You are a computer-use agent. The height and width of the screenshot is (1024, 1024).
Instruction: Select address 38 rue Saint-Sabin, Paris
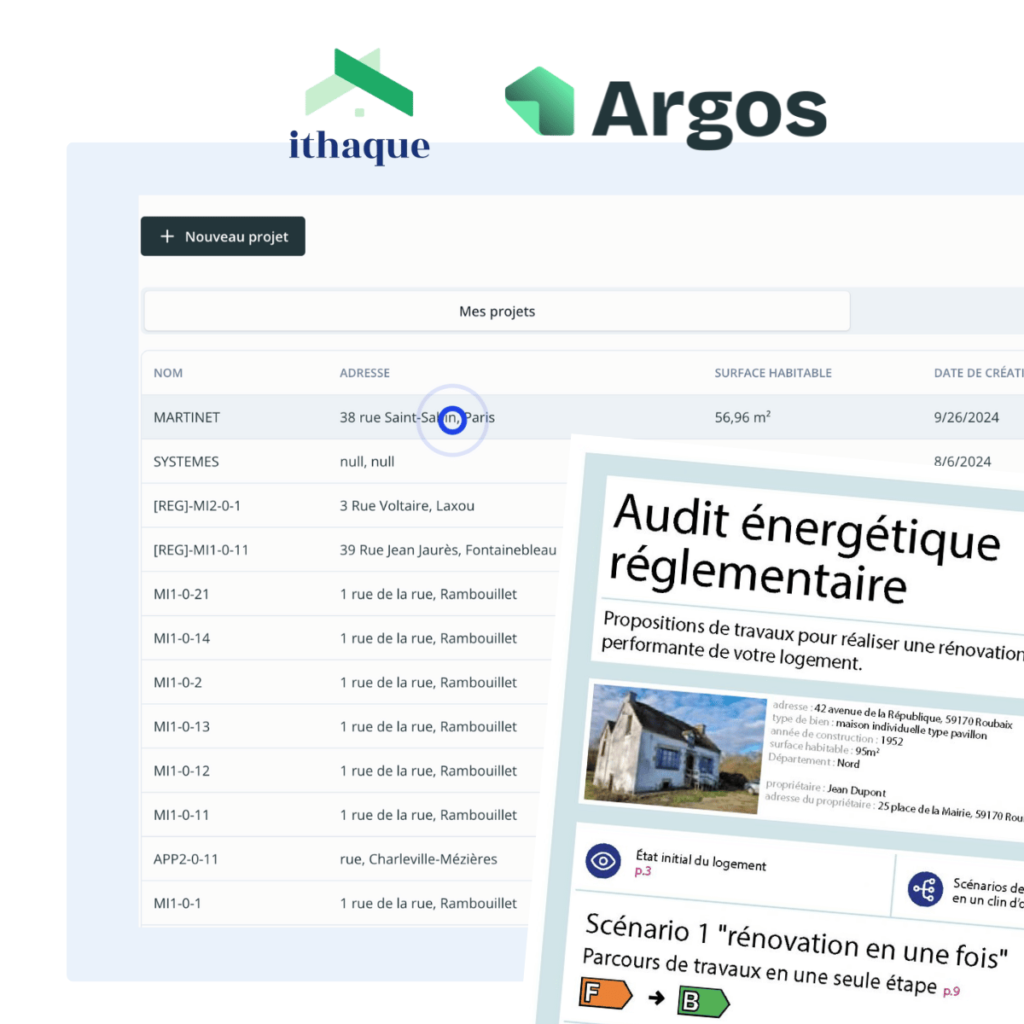(417, 417)
